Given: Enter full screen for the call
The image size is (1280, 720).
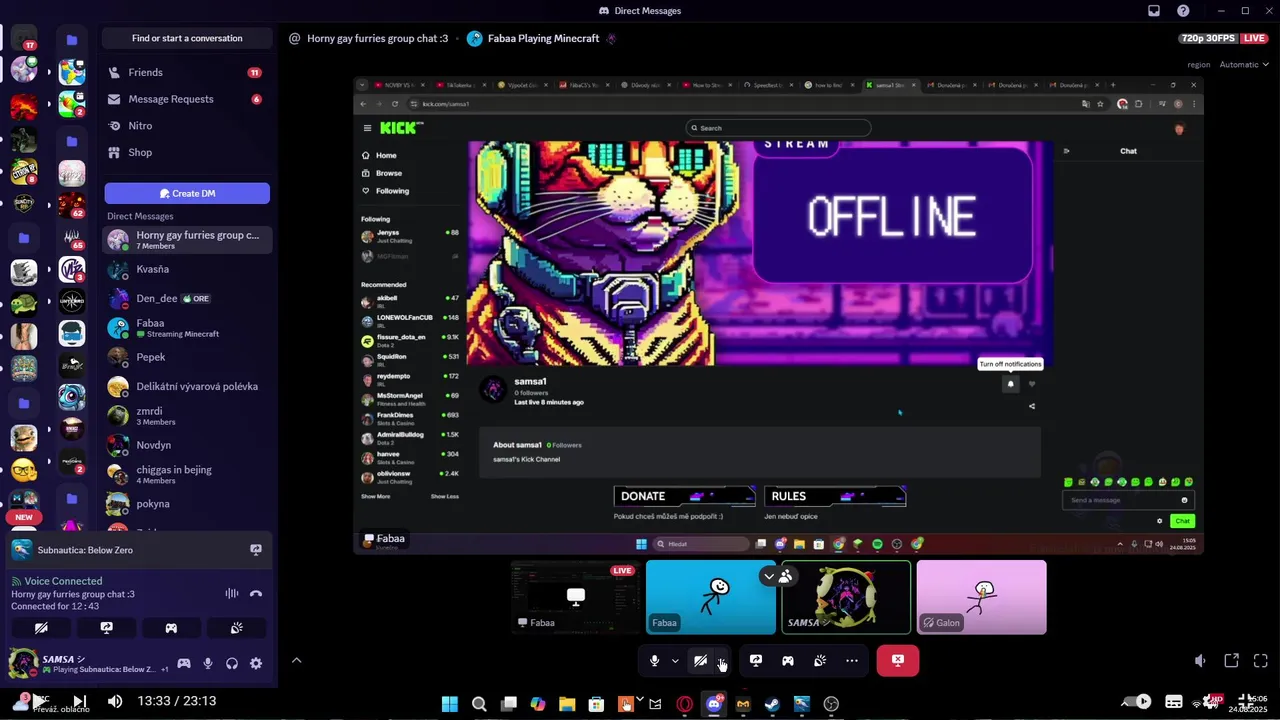Looking at the screenshot, I should tap(1261, 661).
